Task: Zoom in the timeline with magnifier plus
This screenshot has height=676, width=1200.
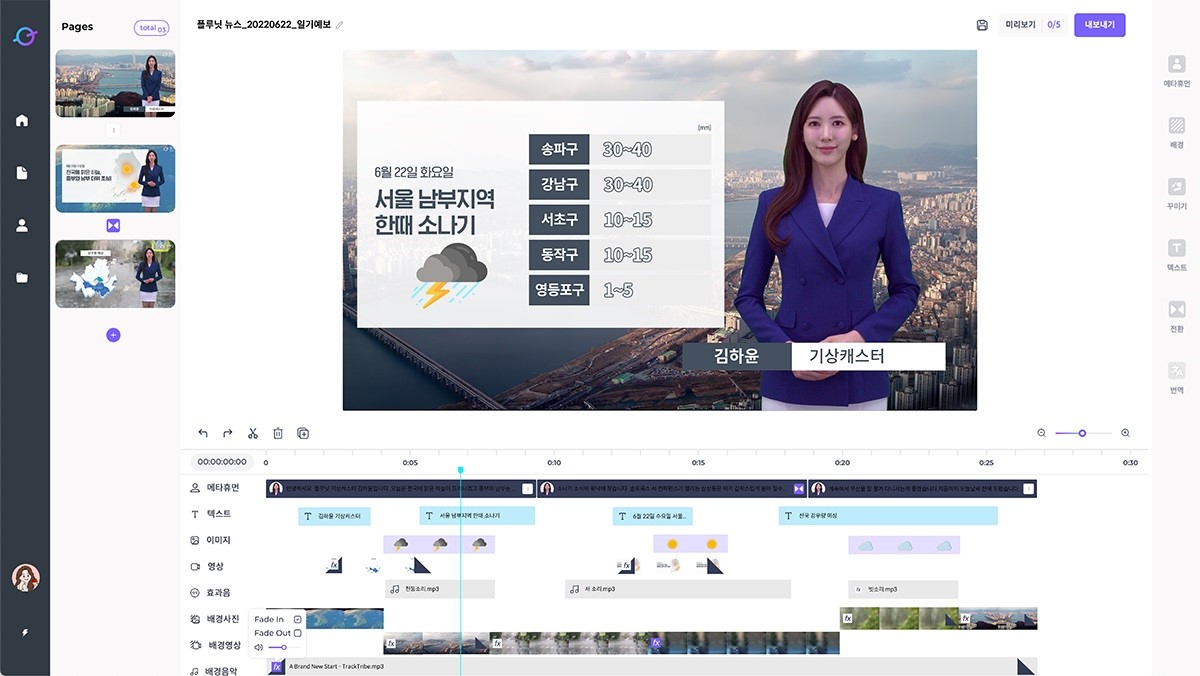Action: (1125, 433)
